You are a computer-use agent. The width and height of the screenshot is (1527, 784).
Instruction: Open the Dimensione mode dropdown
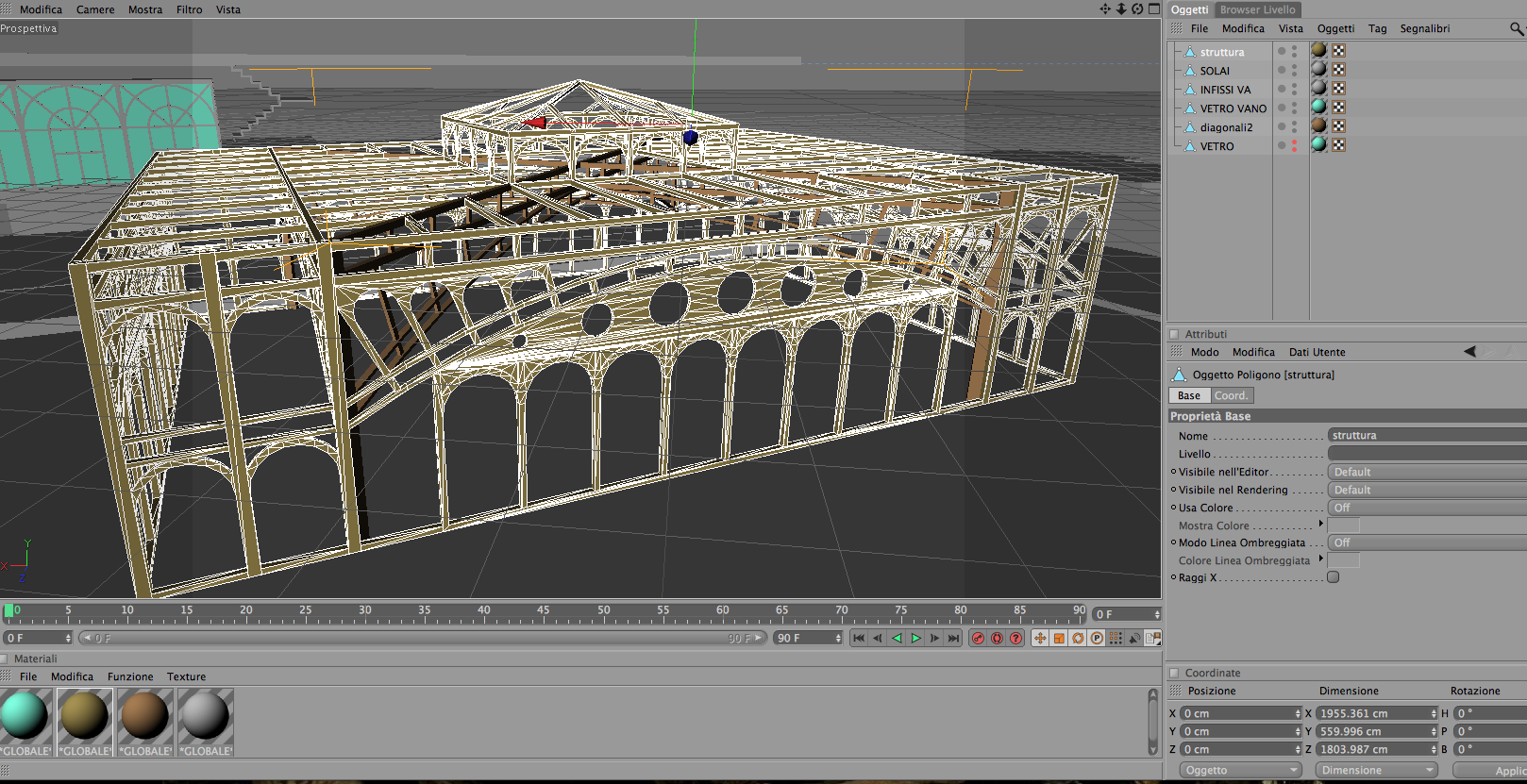(x=1377, y=771)
